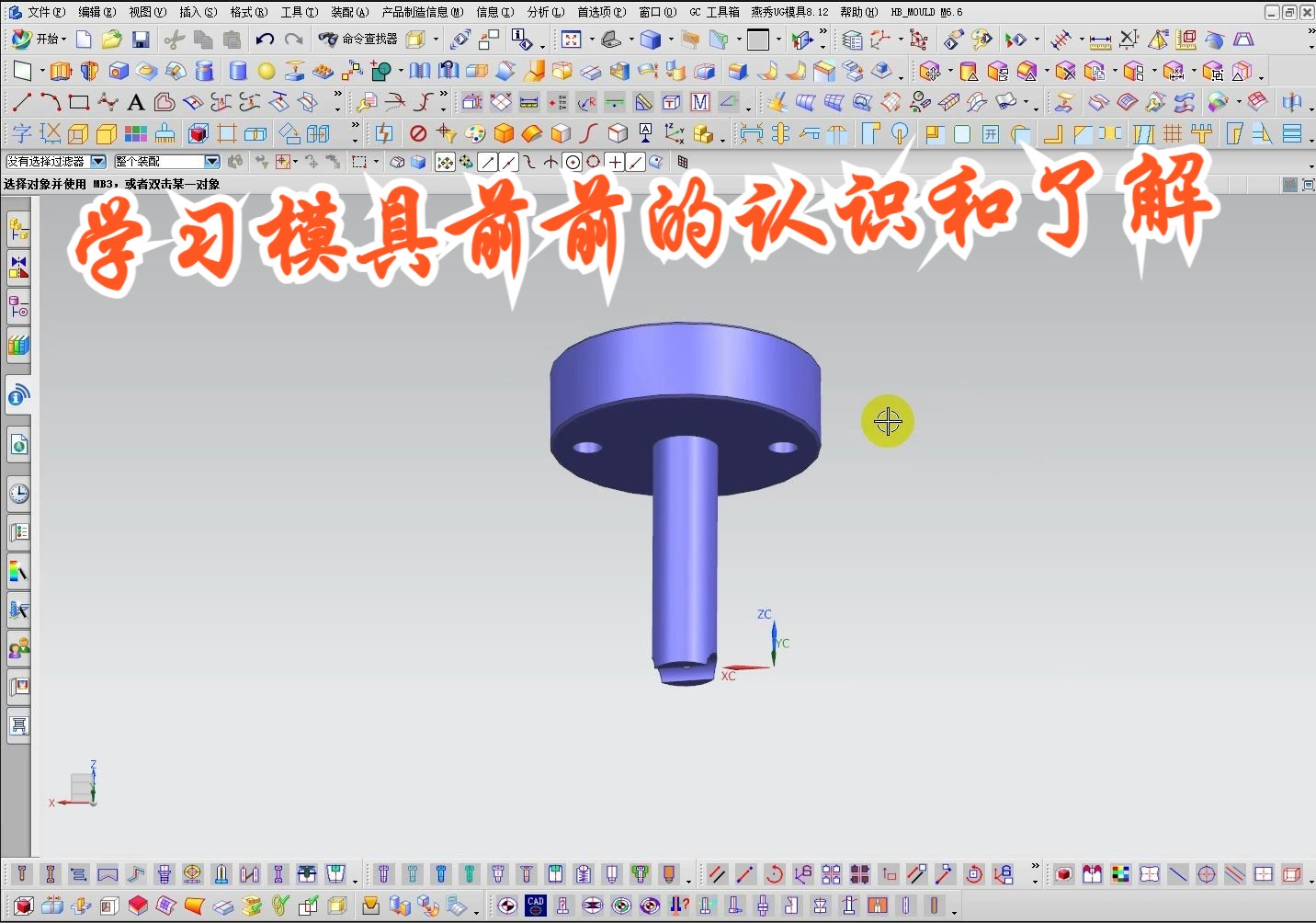Expand the top-right toolbar overflow chevron
Screen dimensions: 1316x923
(x=1310, y=32)
